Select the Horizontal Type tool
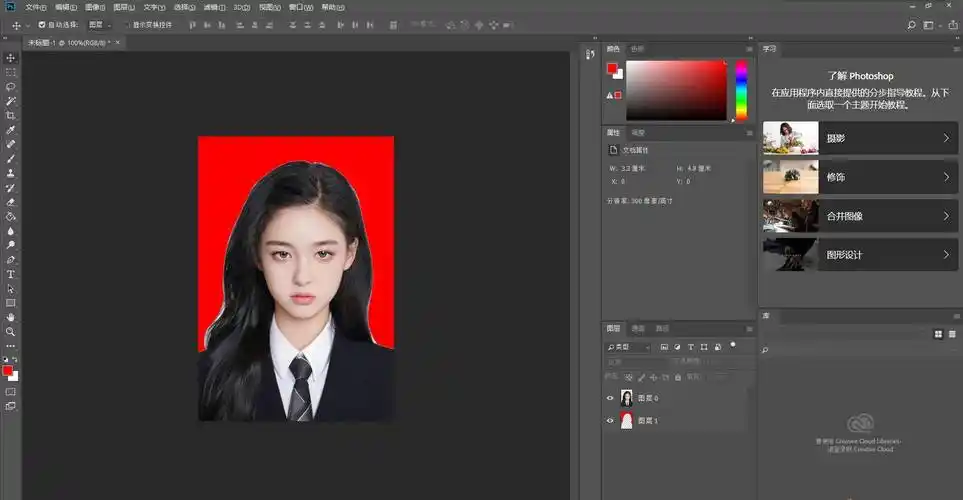The width and height of the screenshot is (963, 500). (10, 275)
